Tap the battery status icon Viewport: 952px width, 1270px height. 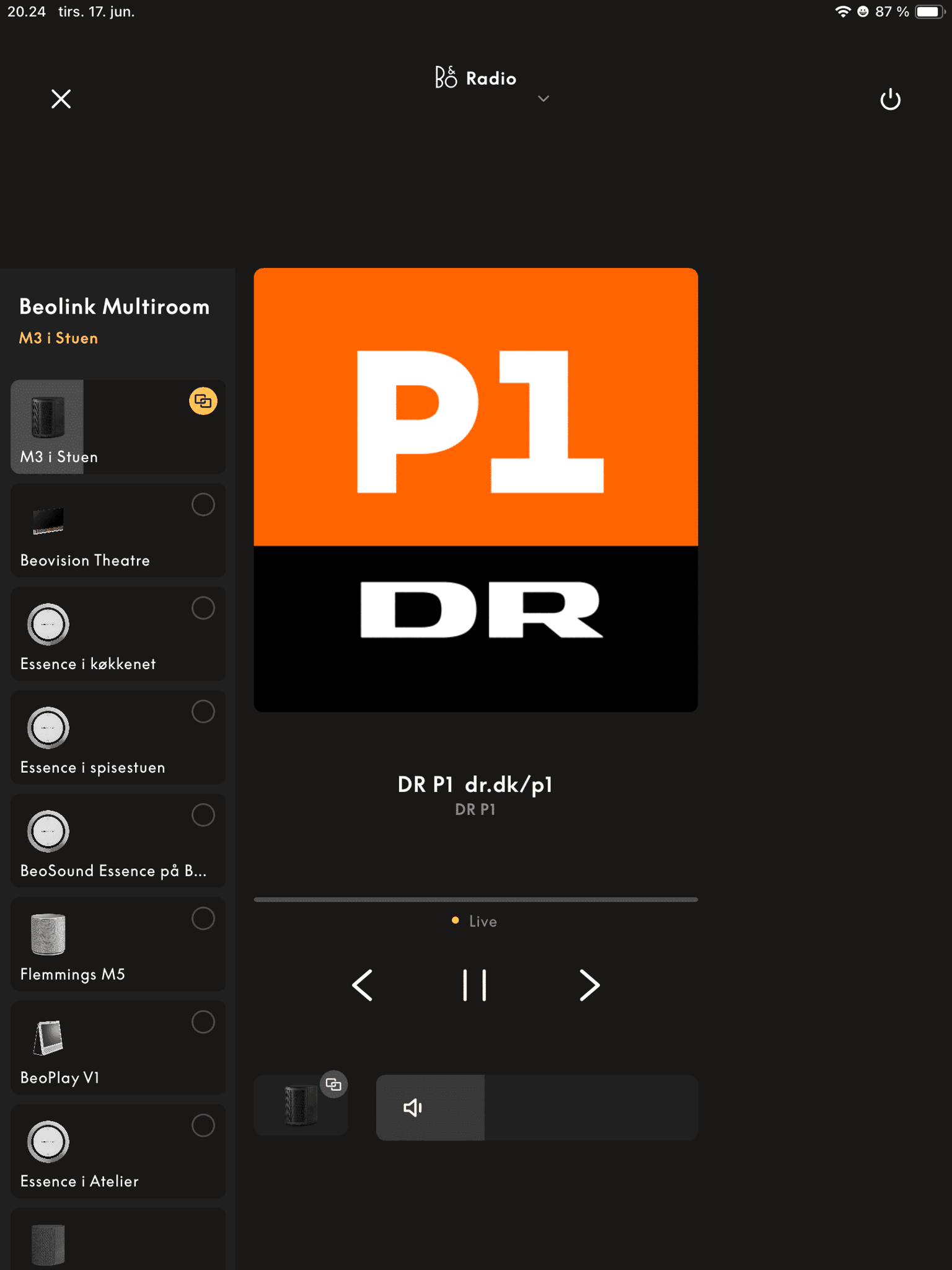[930, 12]
